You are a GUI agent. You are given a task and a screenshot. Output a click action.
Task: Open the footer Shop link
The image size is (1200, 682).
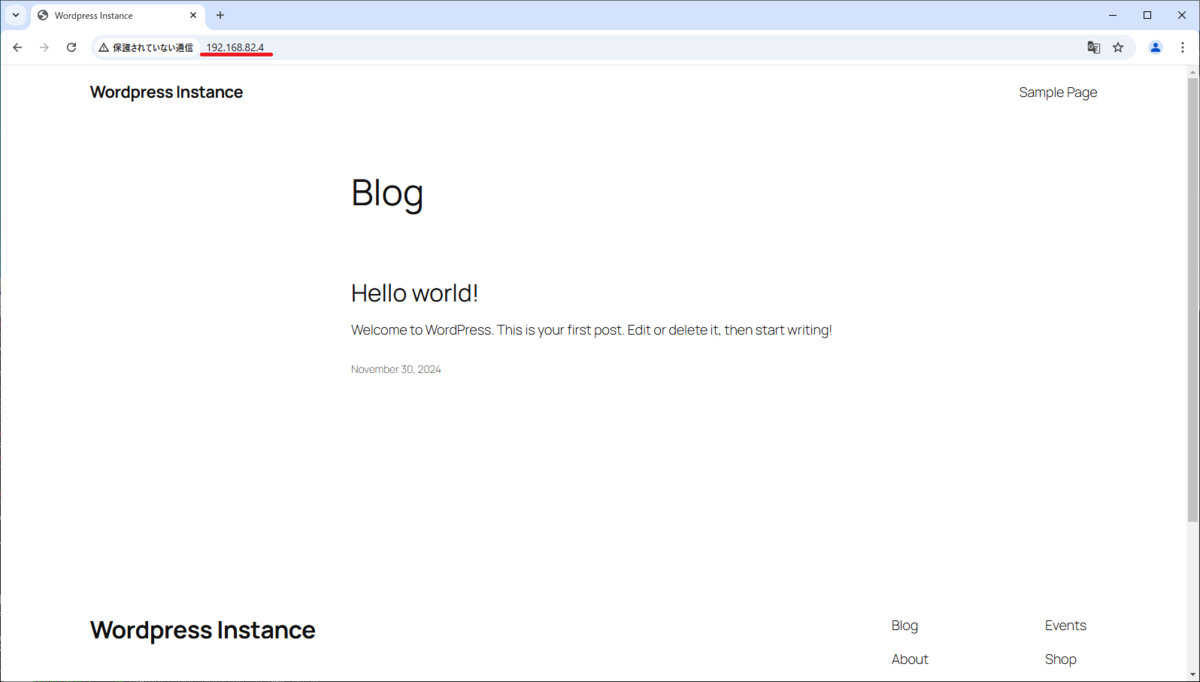pyautogui.click(x=1061, y=659)
